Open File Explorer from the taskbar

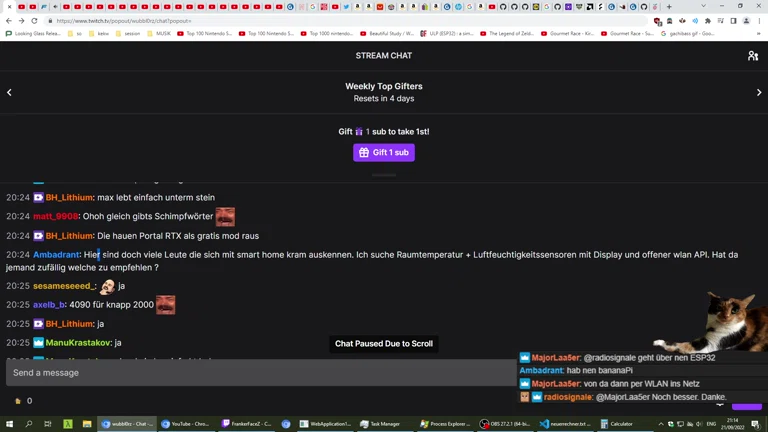pyautogui.click(x=87, y=424)
